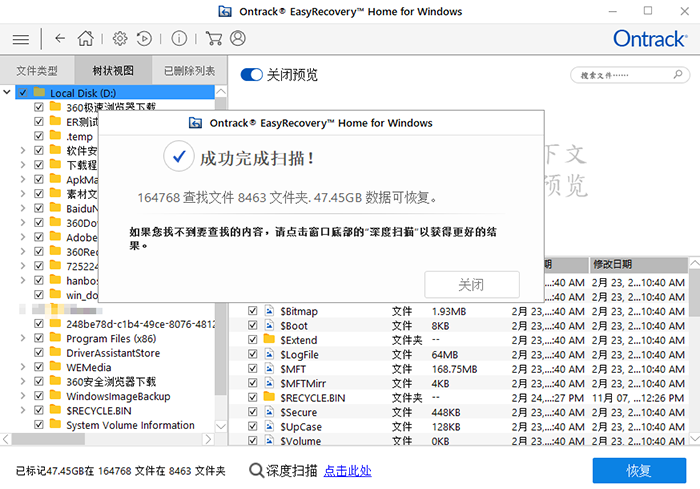Click the $Boot file icon
This screenshot has width=700, height=489.
[269, 325]
